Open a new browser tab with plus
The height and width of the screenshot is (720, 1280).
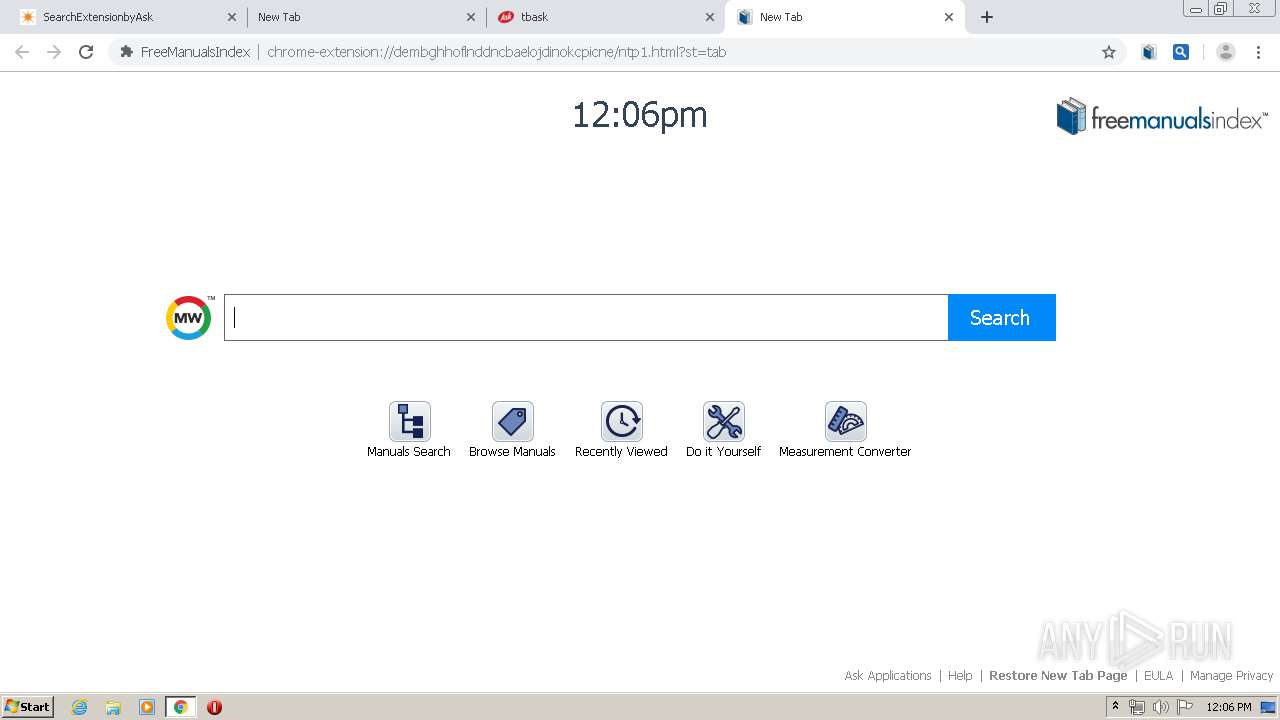(987, 17)
